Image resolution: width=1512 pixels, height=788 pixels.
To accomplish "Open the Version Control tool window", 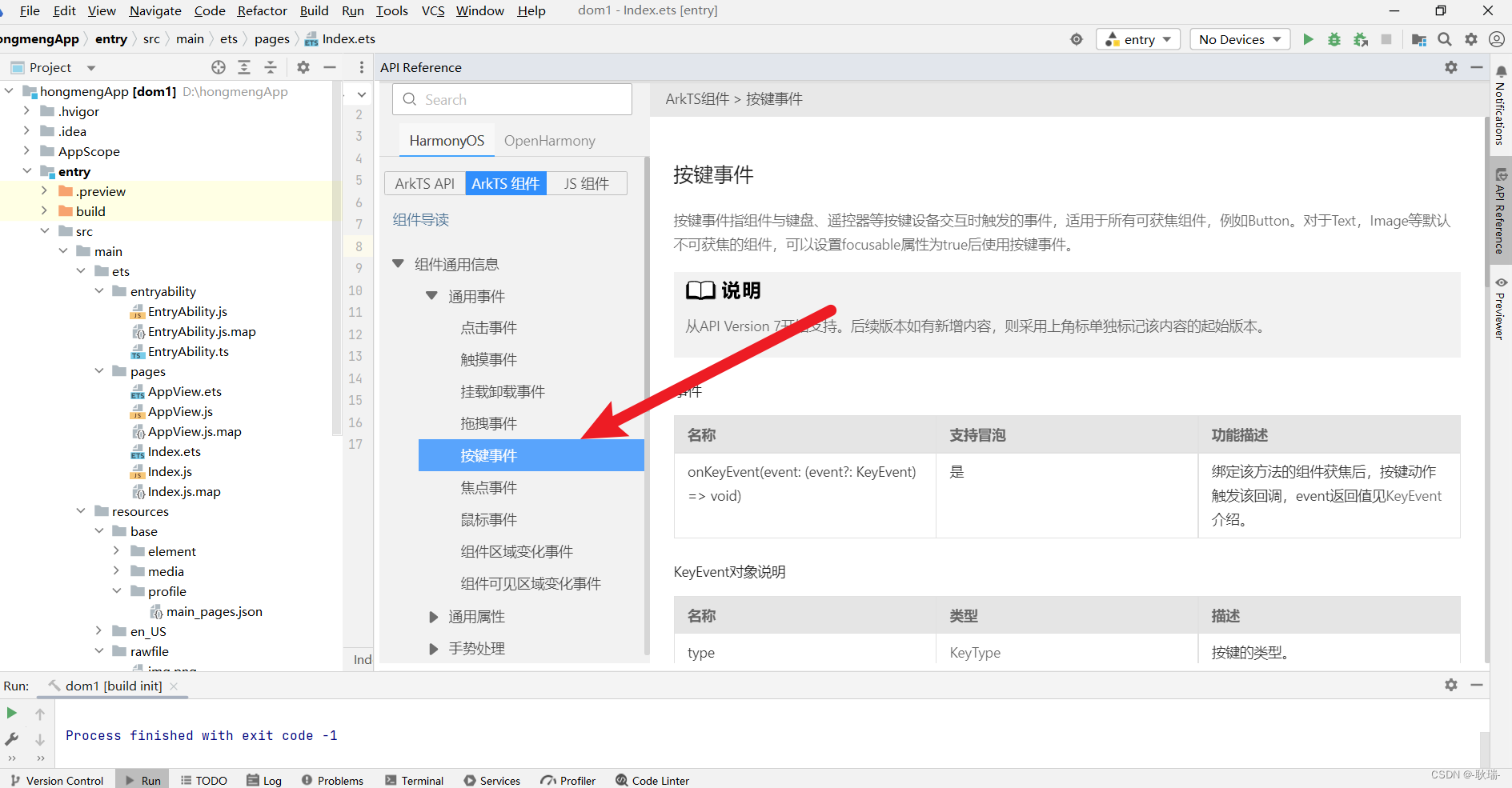I will point(57,780).
